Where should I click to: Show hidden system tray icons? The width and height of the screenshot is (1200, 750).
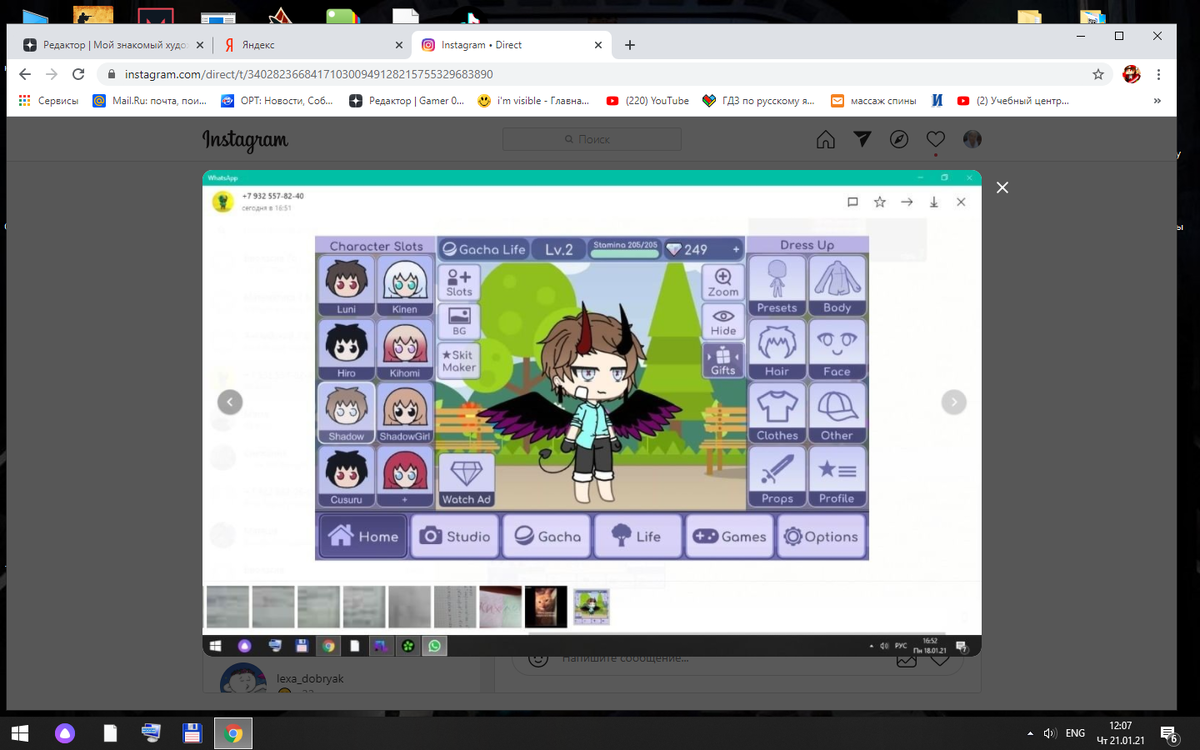tap(1031, 732)
